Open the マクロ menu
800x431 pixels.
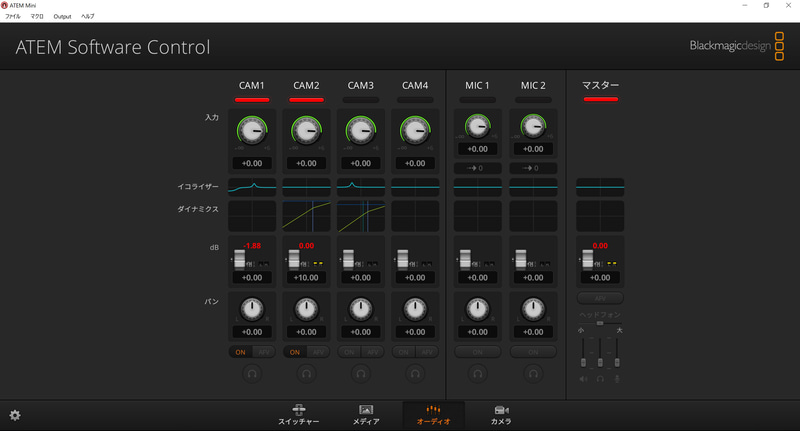pos(37,16)
